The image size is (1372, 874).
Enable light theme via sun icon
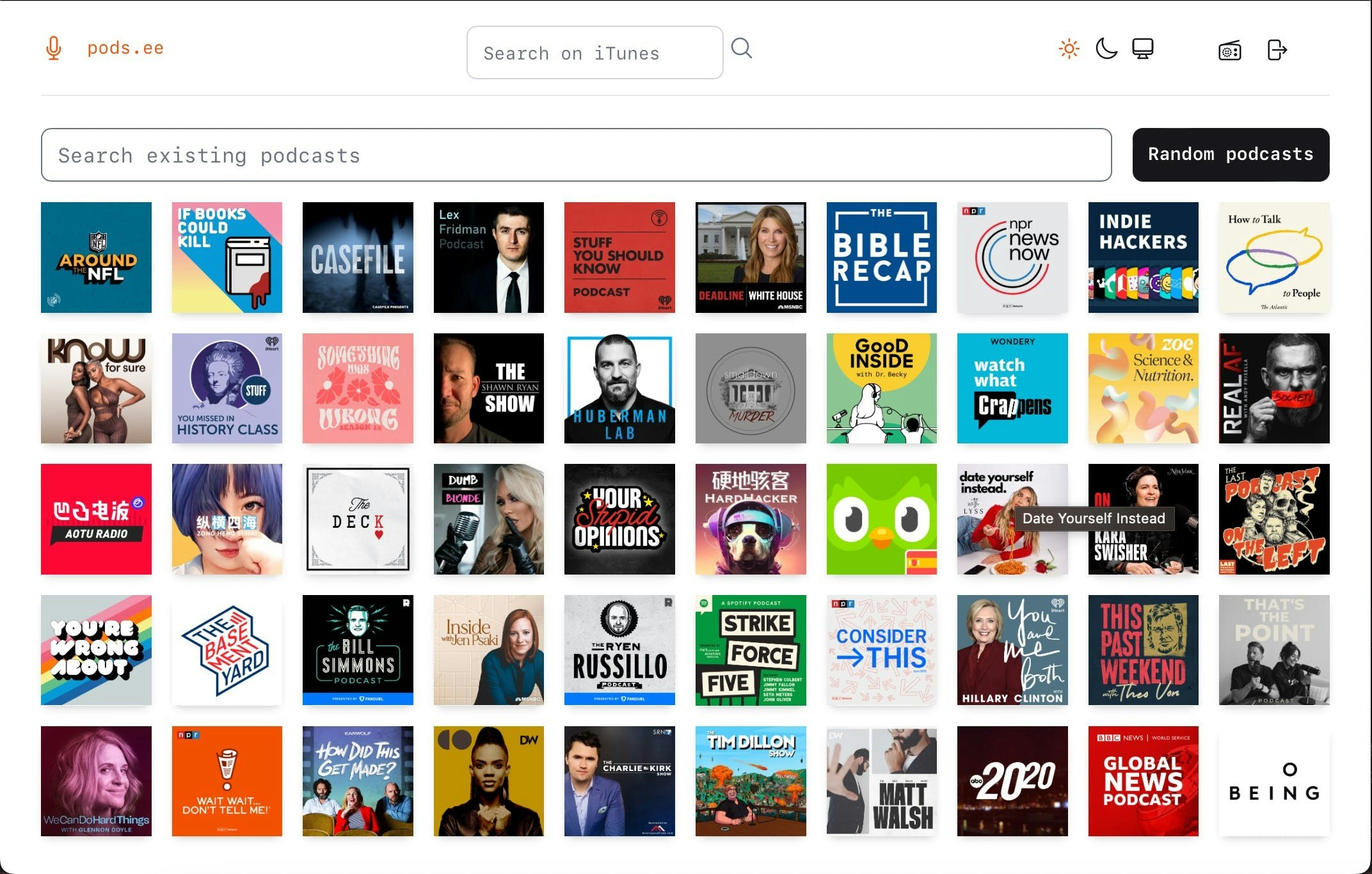[x=1069, y=48]
